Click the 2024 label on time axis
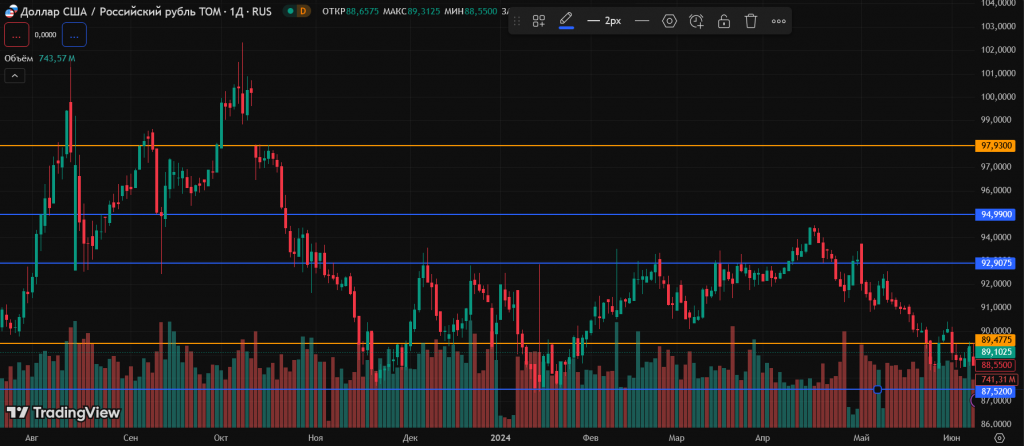This screenshot has width=1024, height=446. [502, 437]
